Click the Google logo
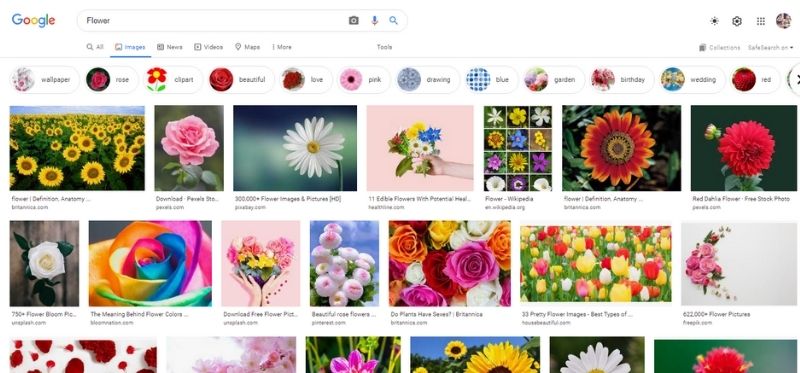This screenshot has width=800, height=373. coord(34,20)
